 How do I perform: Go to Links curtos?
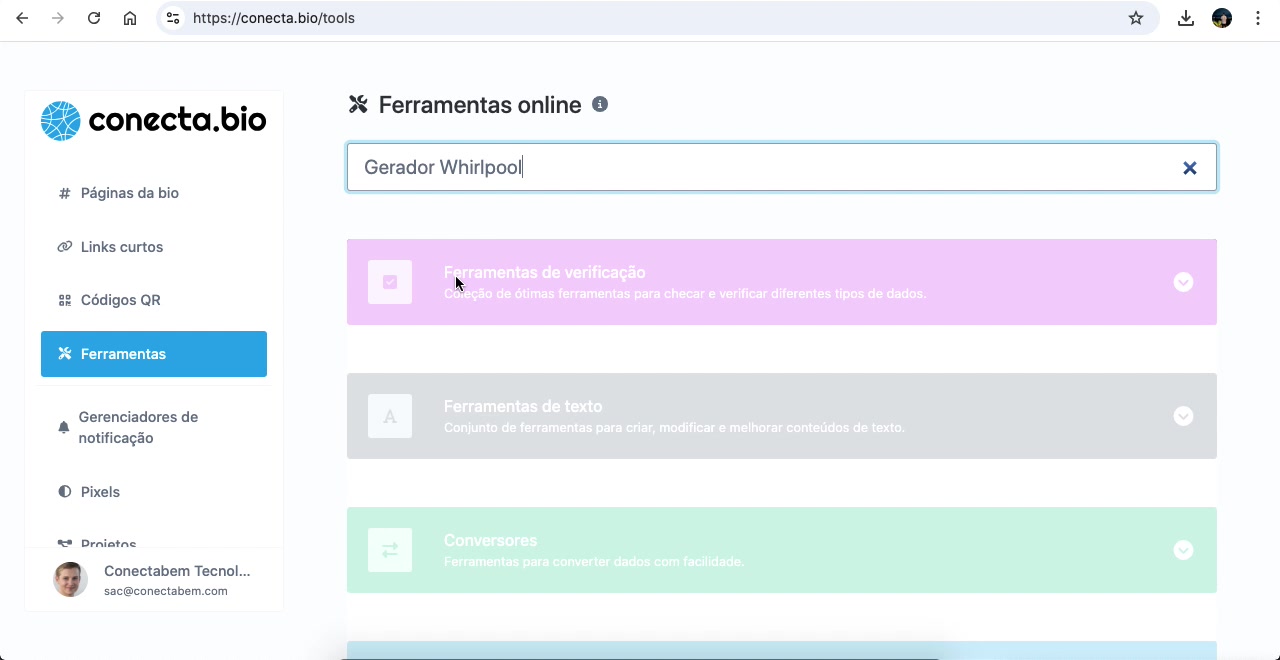(x=121, y=247)
